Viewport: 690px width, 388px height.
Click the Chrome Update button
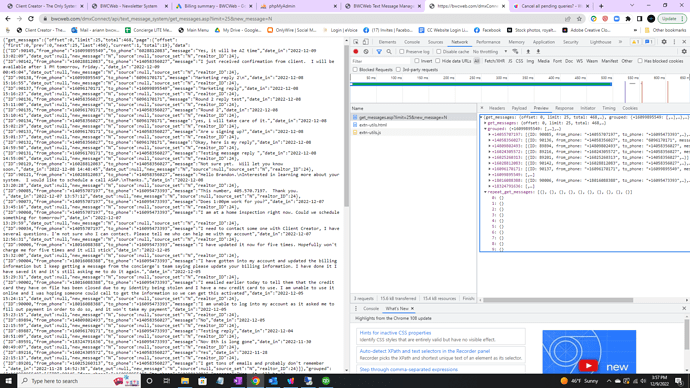point(672,18)
